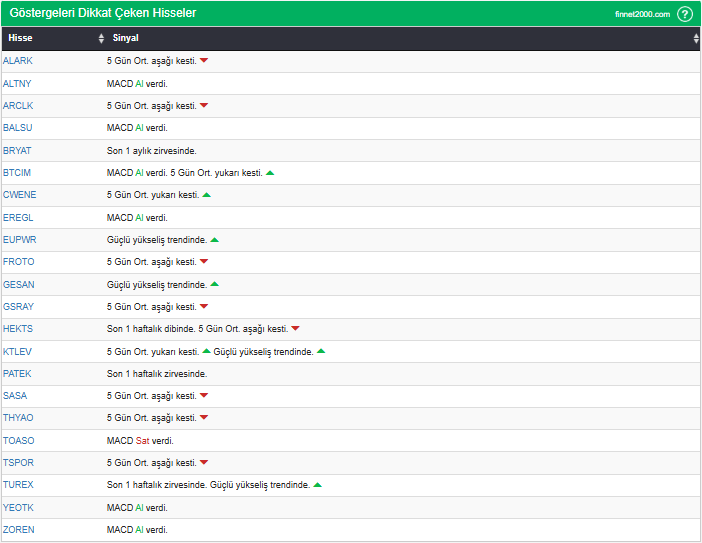702x543 pixels.
Task: Click the red down arrow in ARCLK row
Action: click(204, 106)
